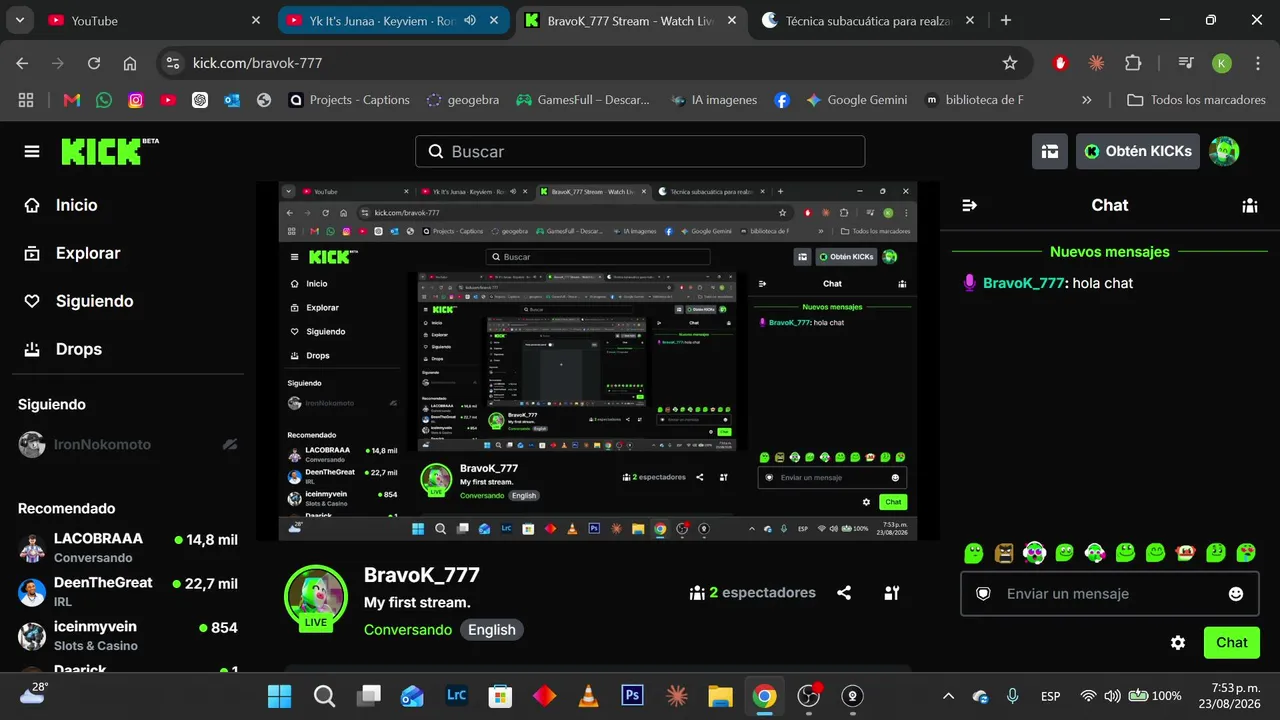Open VLC media player from the taskbar
This screenshot has height=720, width=1280.
pos(588,696)
